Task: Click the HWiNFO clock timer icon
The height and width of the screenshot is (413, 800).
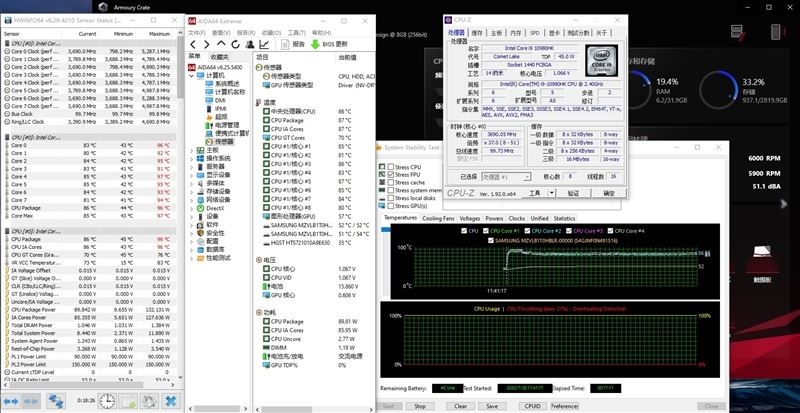Action: (107, 401)
